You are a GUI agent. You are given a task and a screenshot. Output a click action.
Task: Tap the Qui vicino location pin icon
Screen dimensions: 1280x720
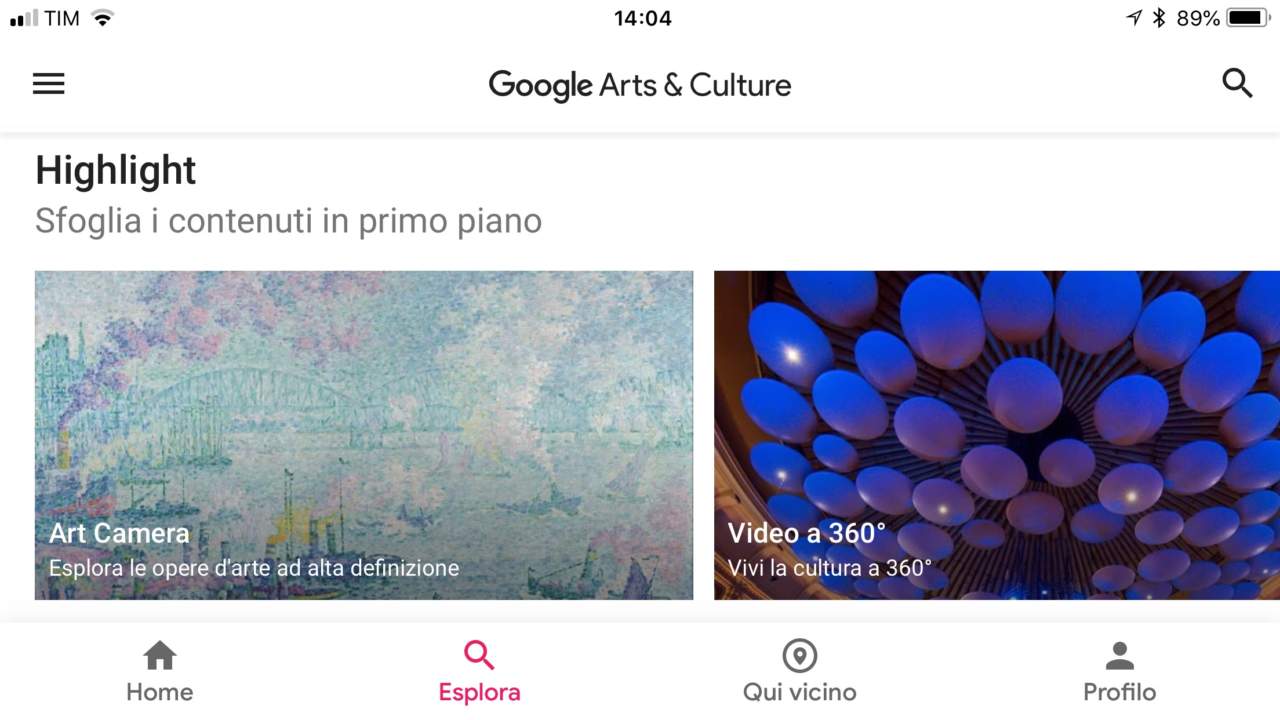point(800,656)
